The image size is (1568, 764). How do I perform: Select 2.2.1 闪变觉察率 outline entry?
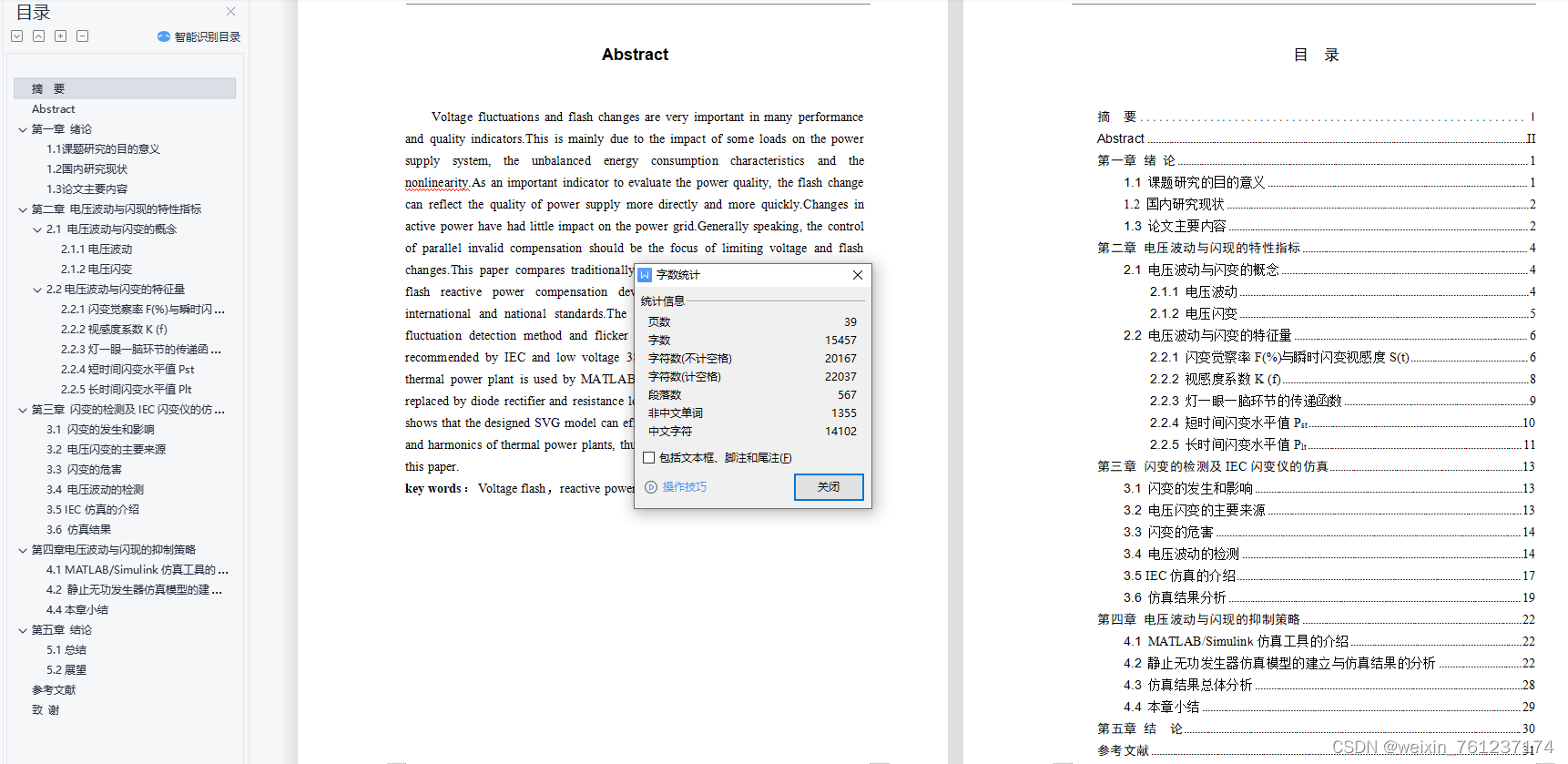tap(142, 310)
